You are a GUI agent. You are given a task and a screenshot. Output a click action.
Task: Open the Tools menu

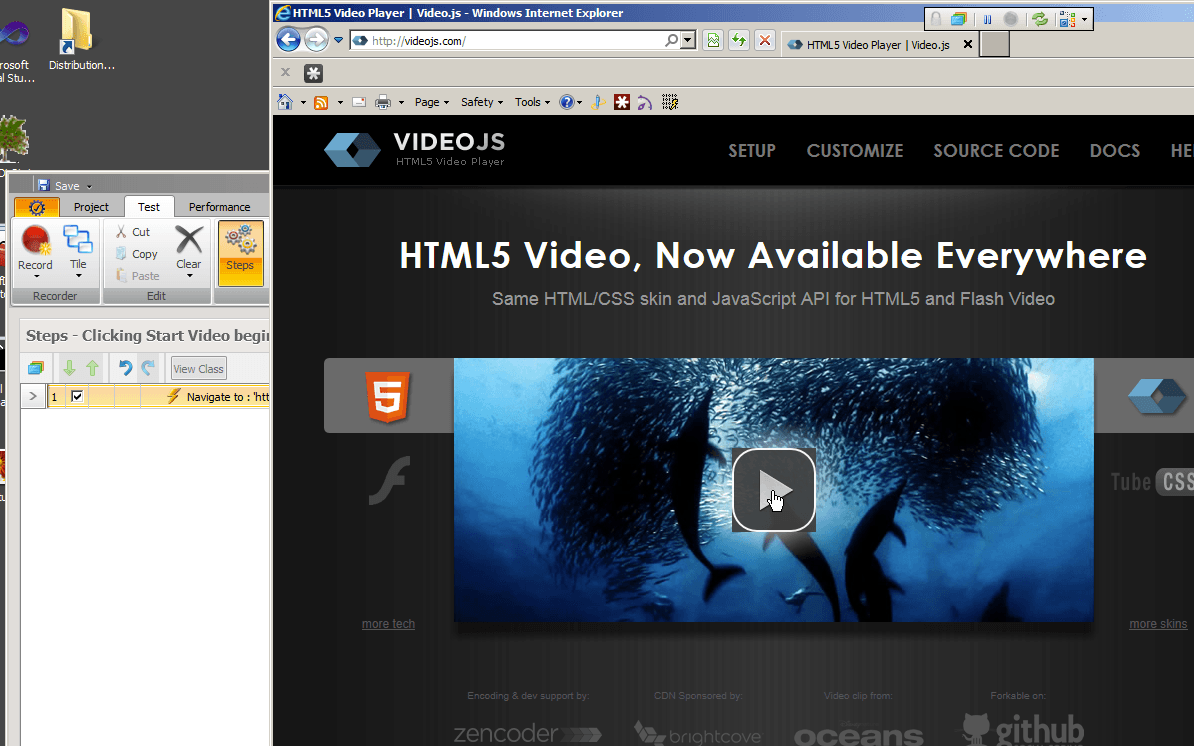point(532,102)
